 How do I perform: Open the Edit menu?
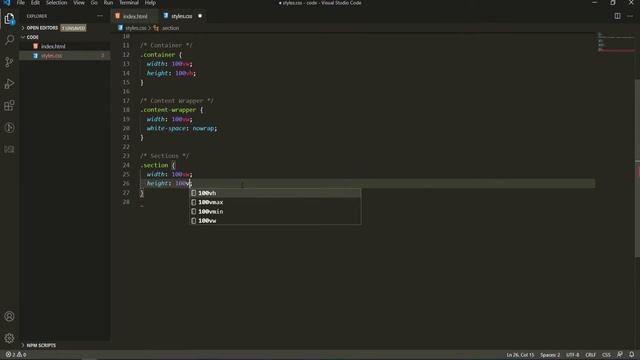tap(36, 3)
